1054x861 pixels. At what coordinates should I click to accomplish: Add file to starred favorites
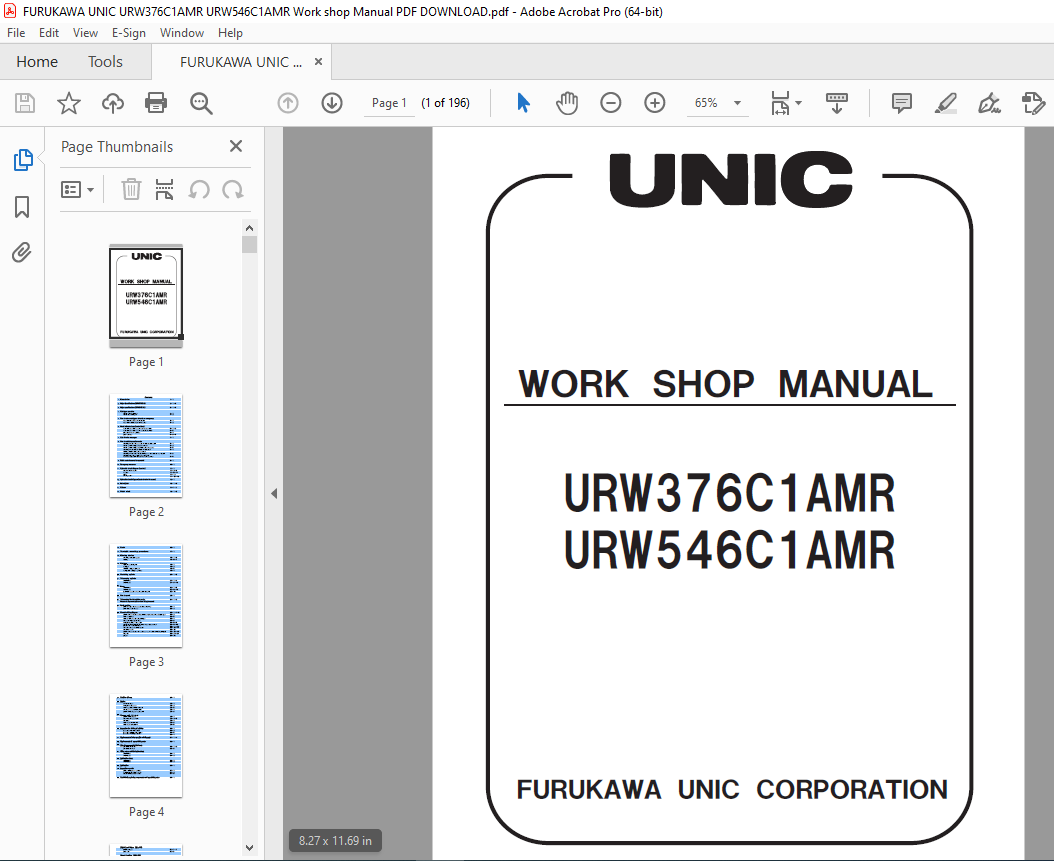(69, 103)
